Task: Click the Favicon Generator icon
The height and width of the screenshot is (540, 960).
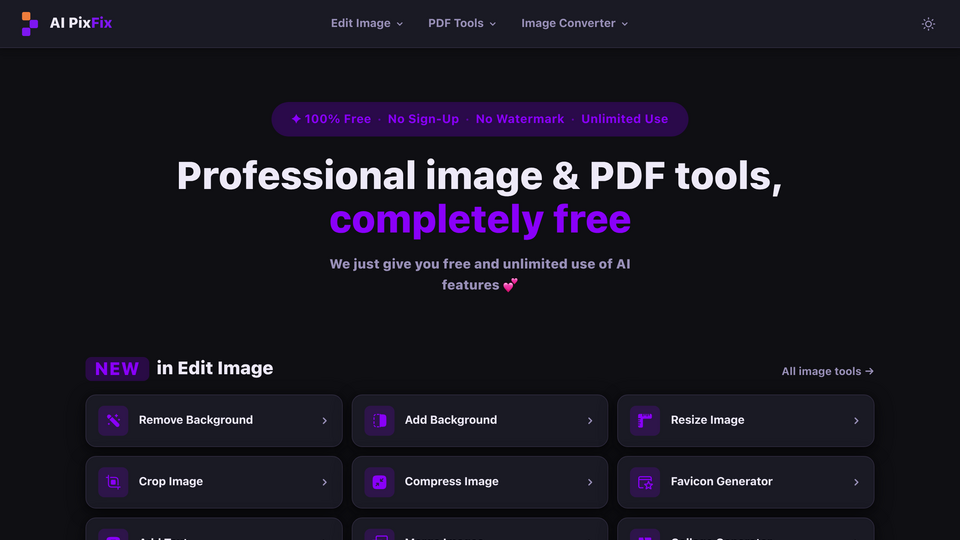Action: (x=645, y=482)
